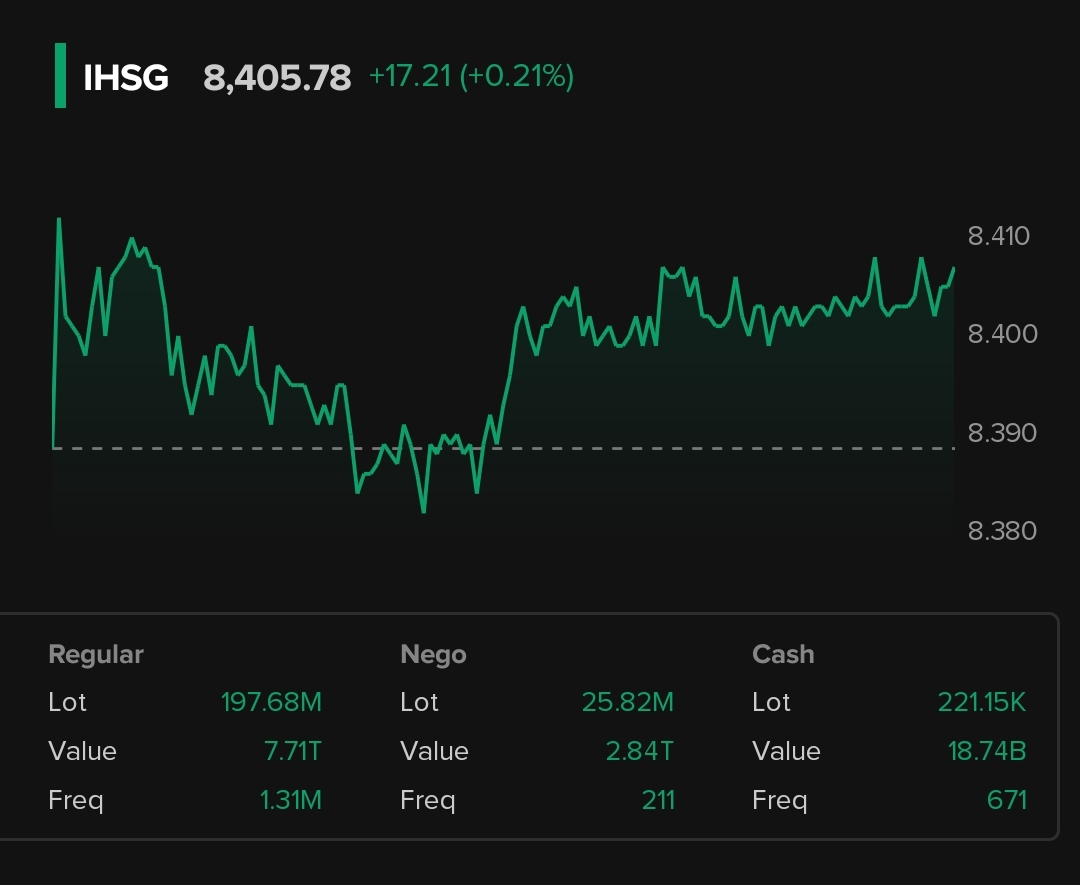The height and width of the screenshot is (885, 1080).
Task: Select the Regular market header
Action: click(96, 654)
